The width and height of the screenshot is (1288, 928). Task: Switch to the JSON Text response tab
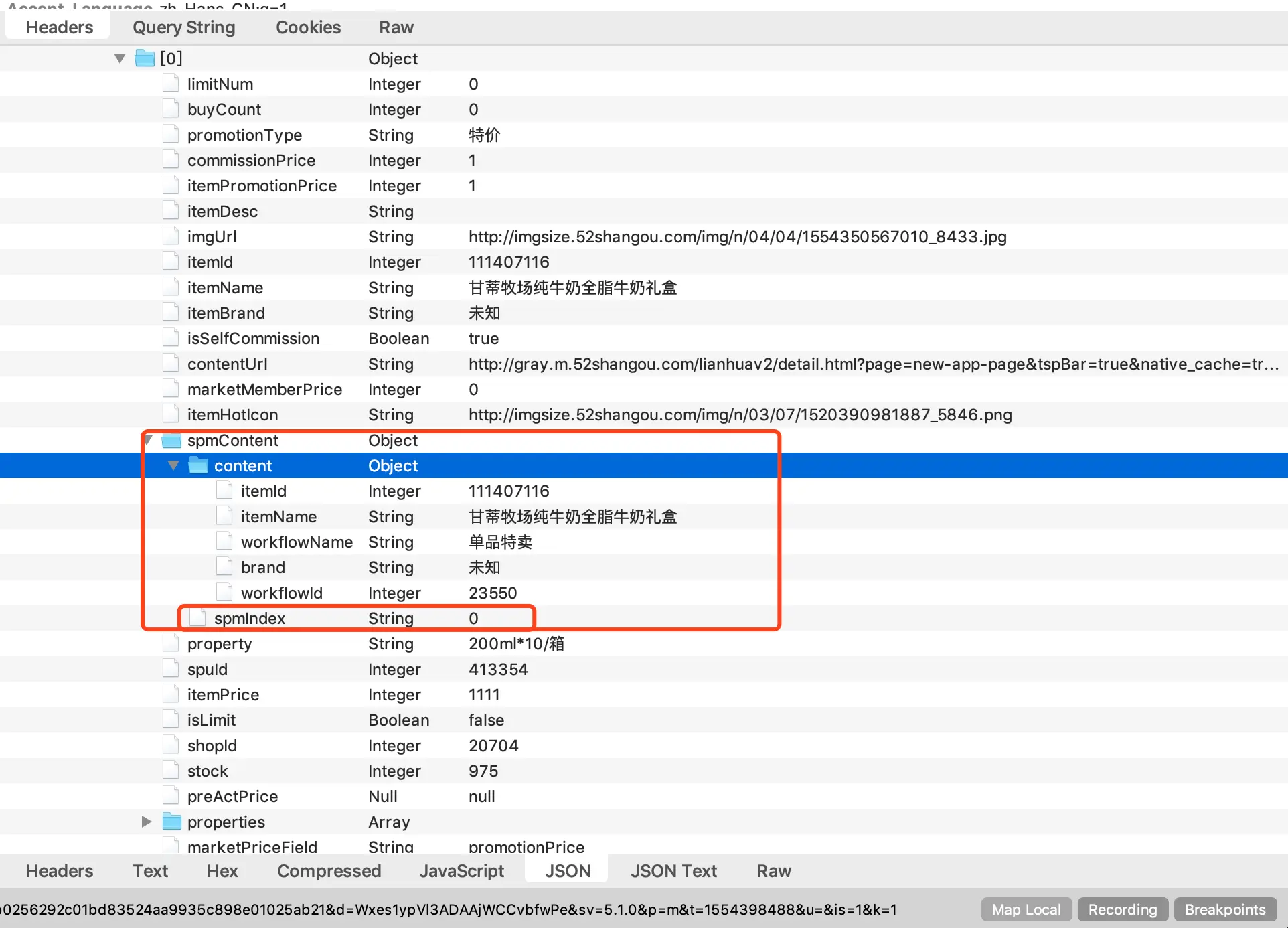pyautogui.click(x=673, y=871)
